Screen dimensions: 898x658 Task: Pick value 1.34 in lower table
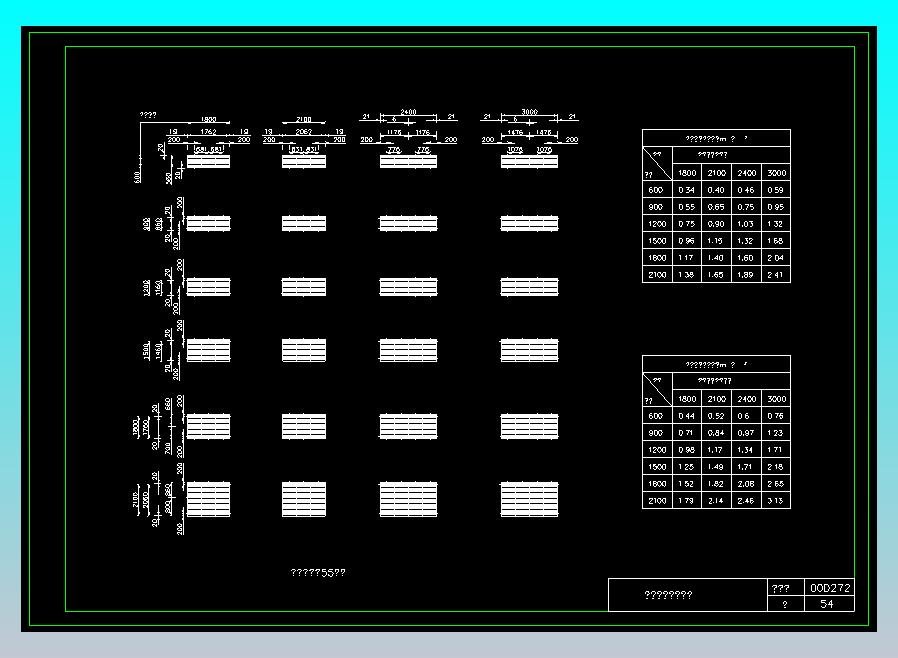pyautogui.click(x=746, y=450)
